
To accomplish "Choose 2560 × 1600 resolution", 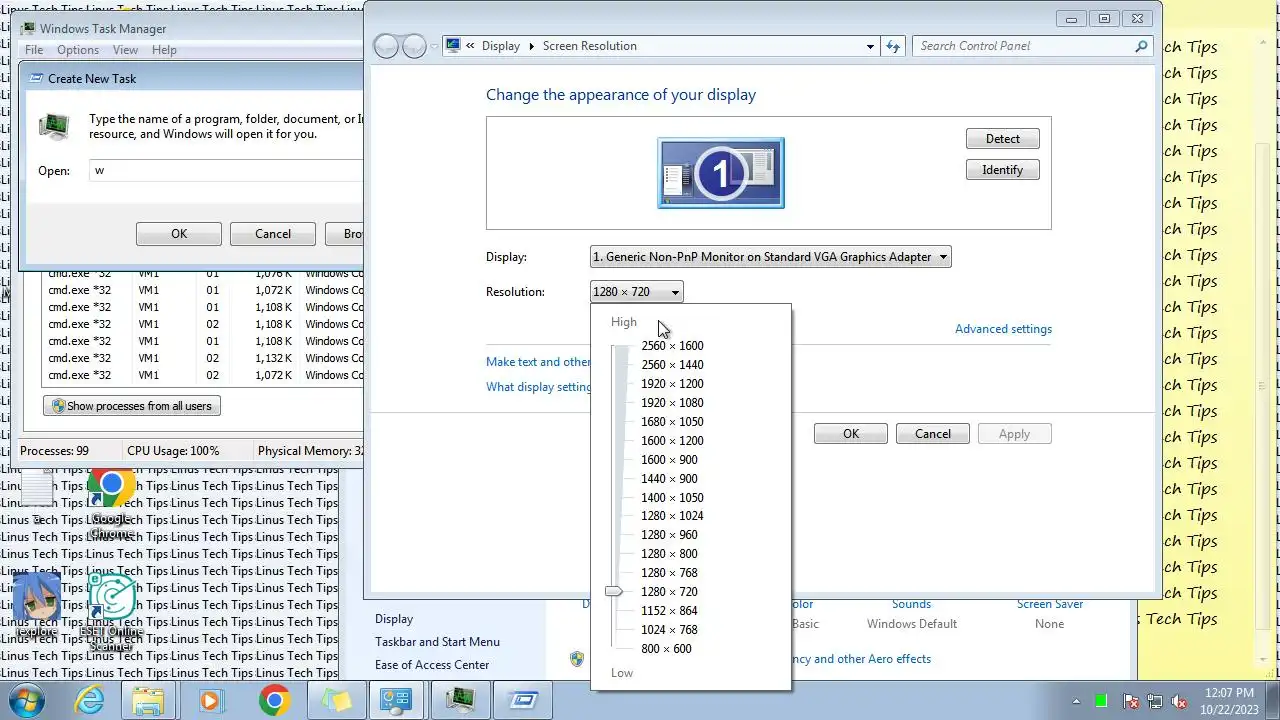I will point(672,346).
